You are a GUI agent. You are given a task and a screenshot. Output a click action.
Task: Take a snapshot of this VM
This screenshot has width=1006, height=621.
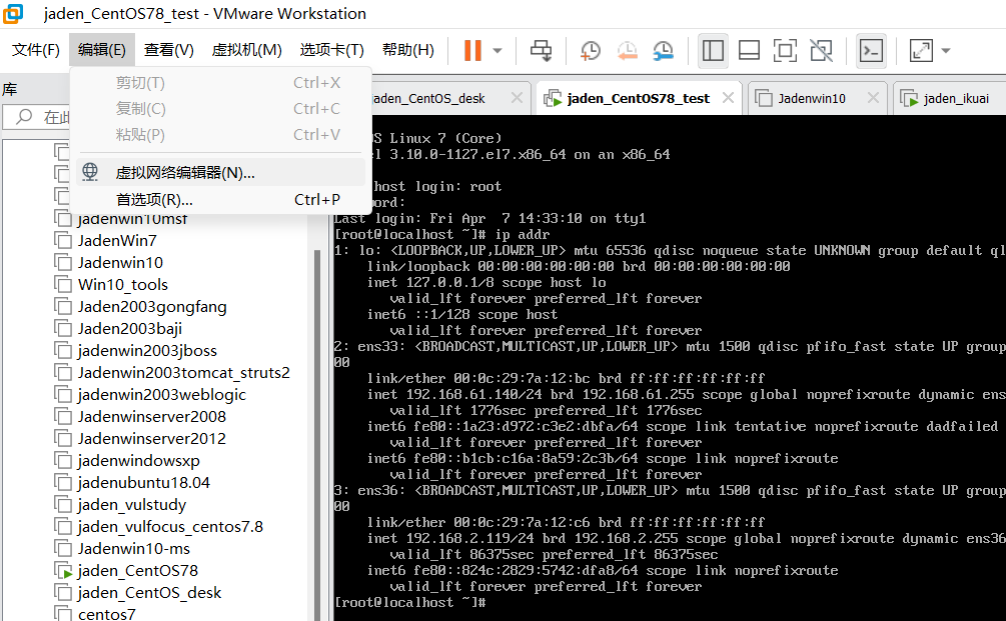[590, 50]
